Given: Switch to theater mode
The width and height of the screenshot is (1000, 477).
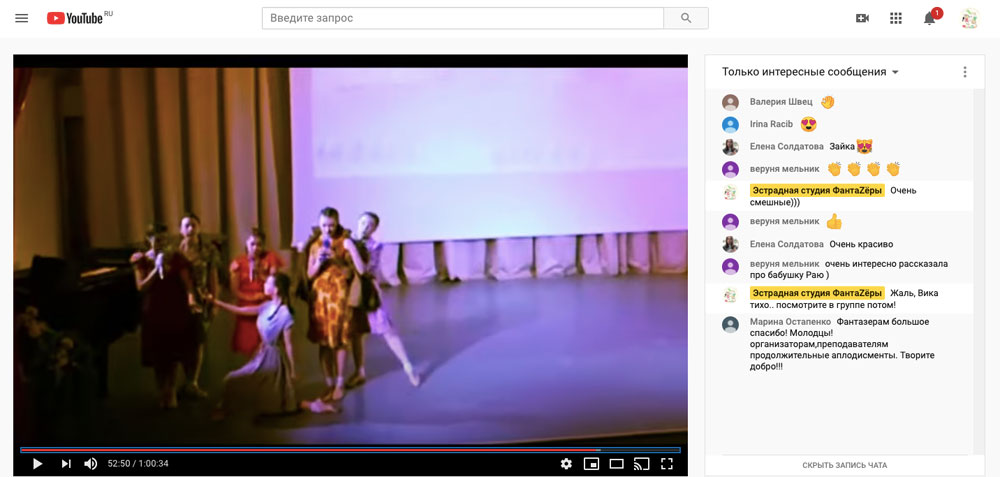Looking at the screenshot, I should click(x=616, y=464).
